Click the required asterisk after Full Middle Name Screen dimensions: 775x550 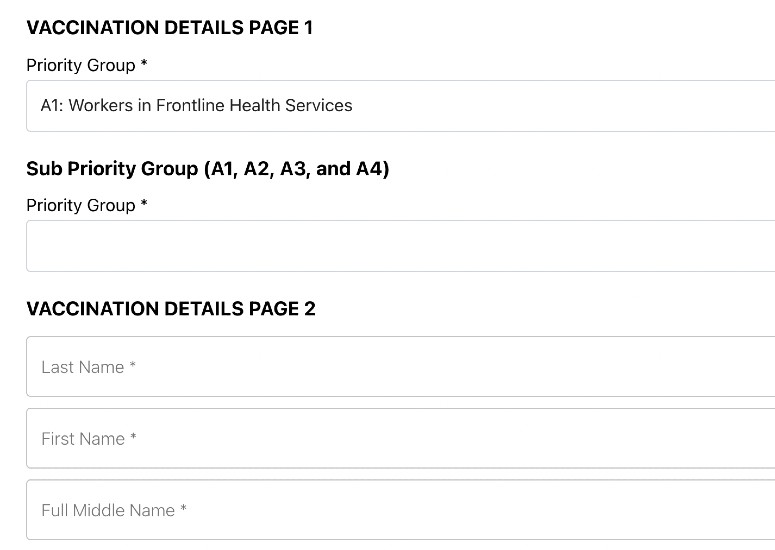click(x=183, y=508)
